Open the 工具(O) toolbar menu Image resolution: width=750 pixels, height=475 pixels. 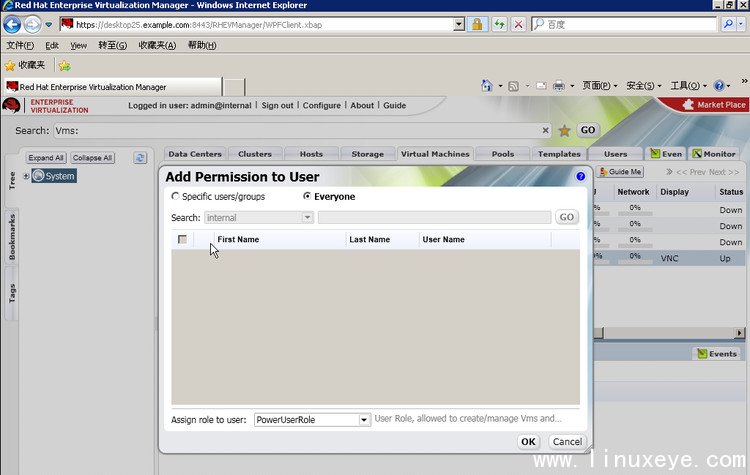pyautogui.click(x=688, y=86)
